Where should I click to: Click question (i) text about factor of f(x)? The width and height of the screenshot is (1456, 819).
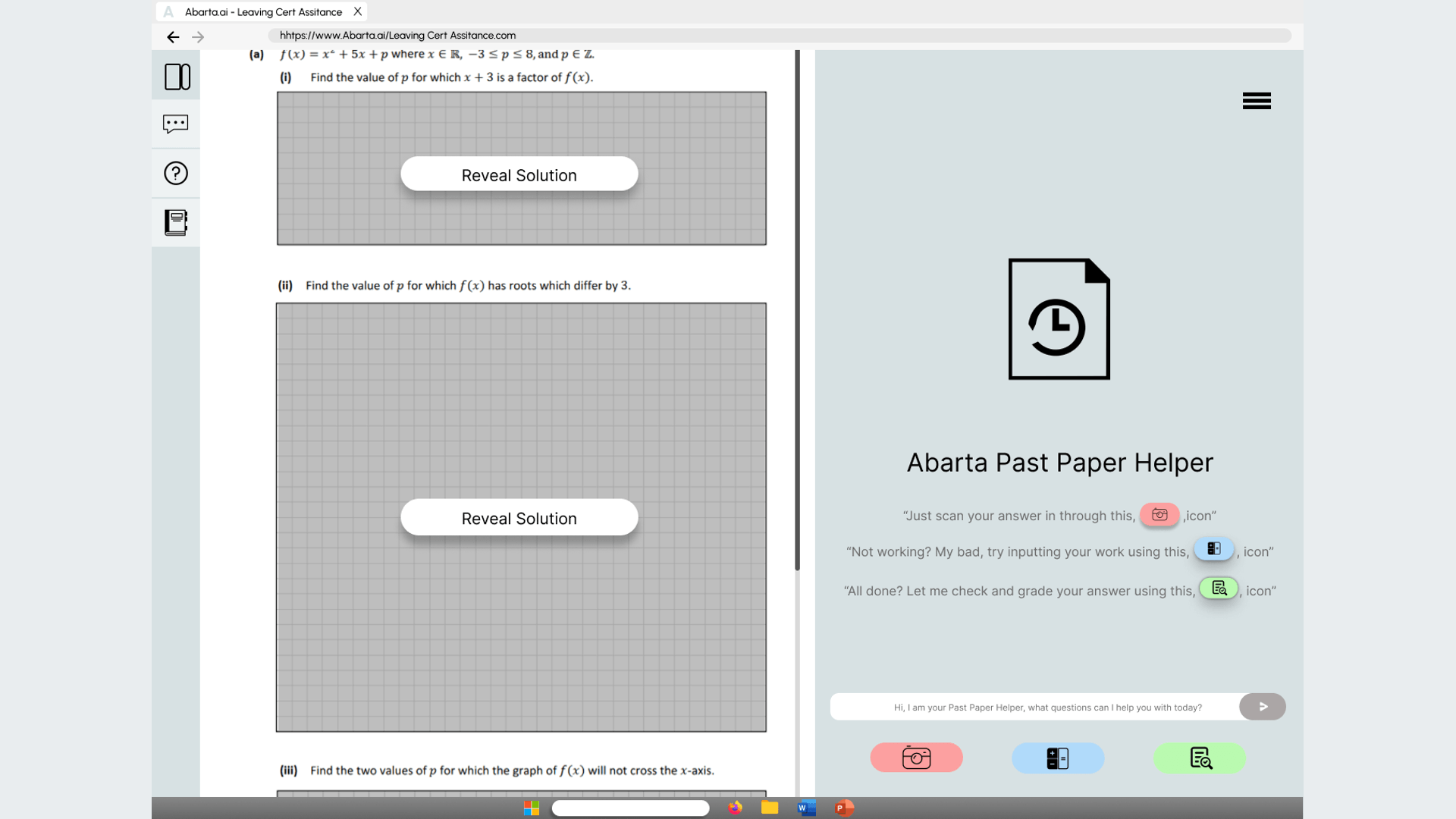point(451,77)
